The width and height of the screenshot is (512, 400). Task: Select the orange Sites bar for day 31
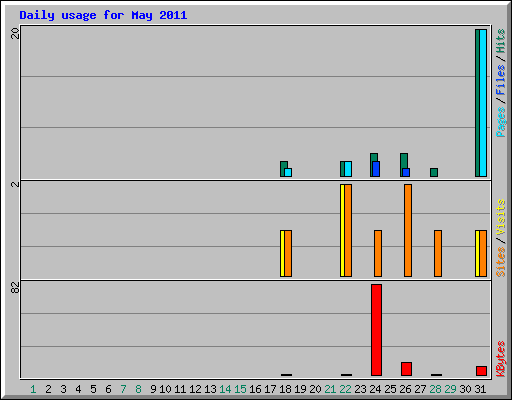pyautogui.click(x=483, y=253)
